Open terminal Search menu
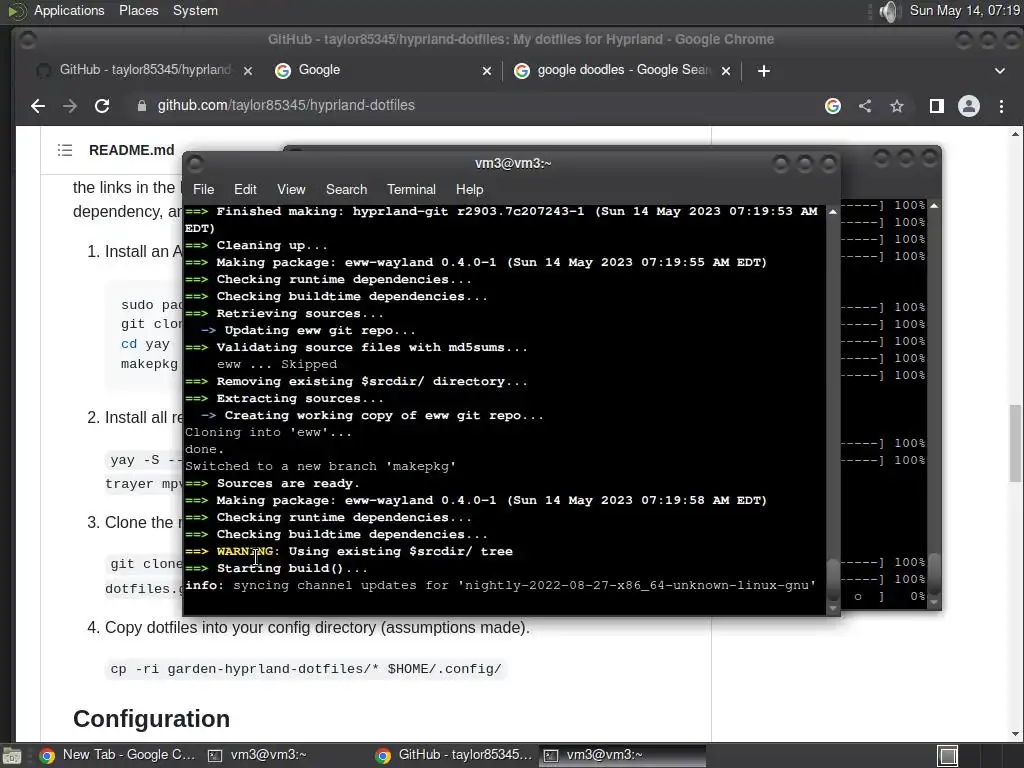The width and height of the screenshot is (1024, 768). click(346, 189)
